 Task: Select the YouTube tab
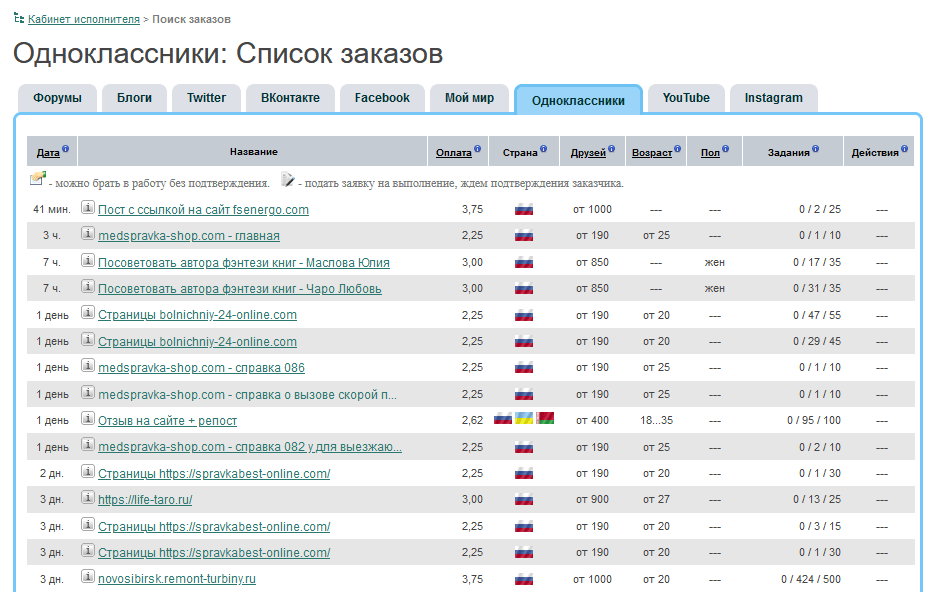[686, 98]
